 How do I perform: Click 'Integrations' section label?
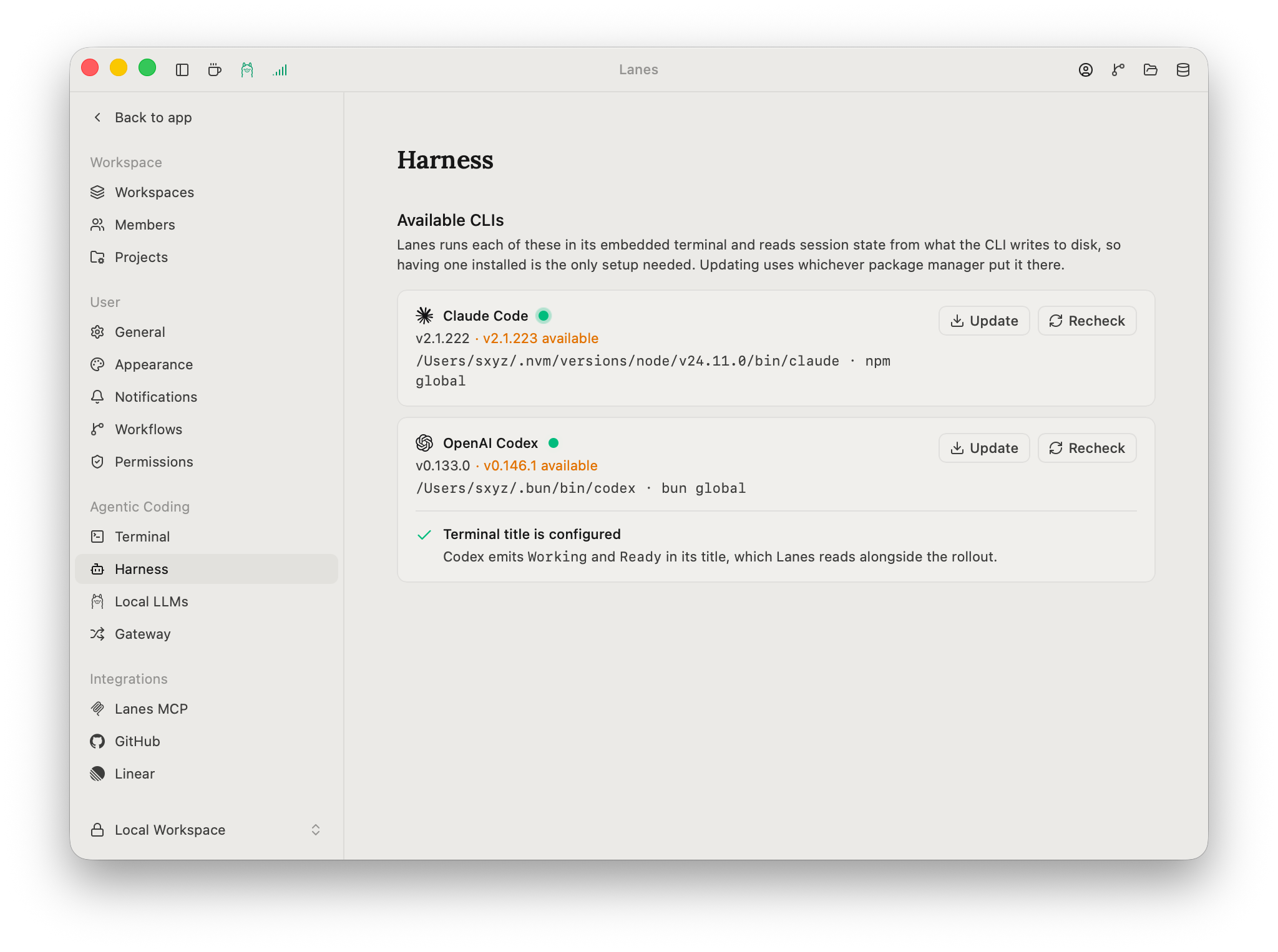pos(129,679)
